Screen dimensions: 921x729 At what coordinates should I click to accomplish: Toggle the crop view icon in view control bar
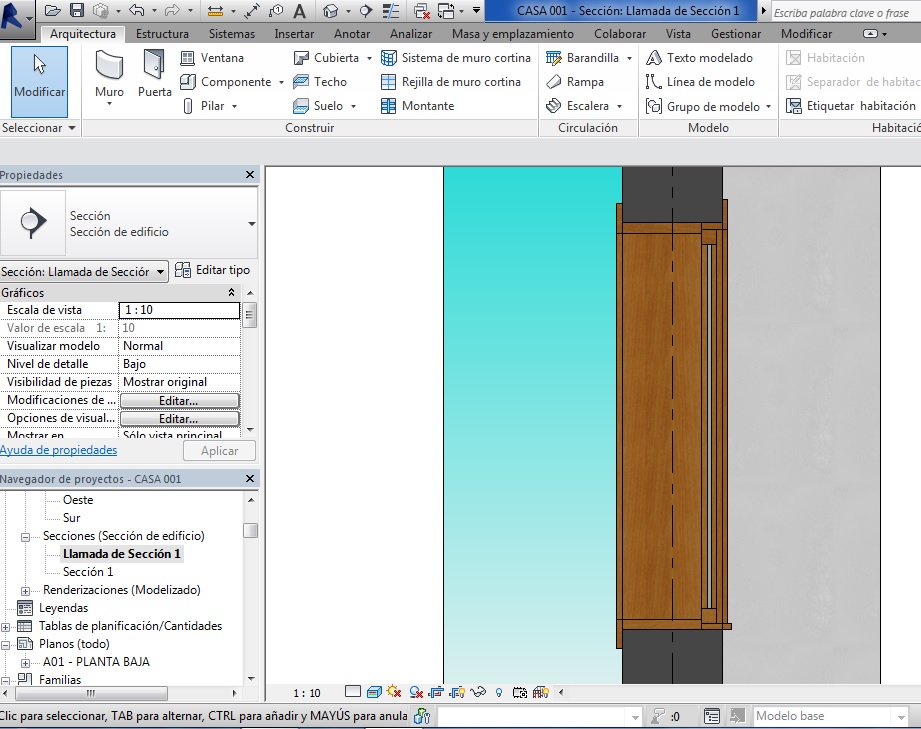tap(436, 692)
